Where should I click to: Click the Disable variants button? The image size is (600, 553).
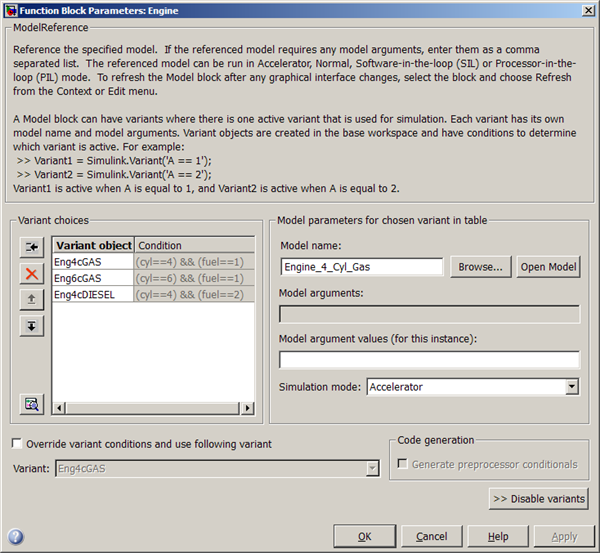tap(538, 499)
